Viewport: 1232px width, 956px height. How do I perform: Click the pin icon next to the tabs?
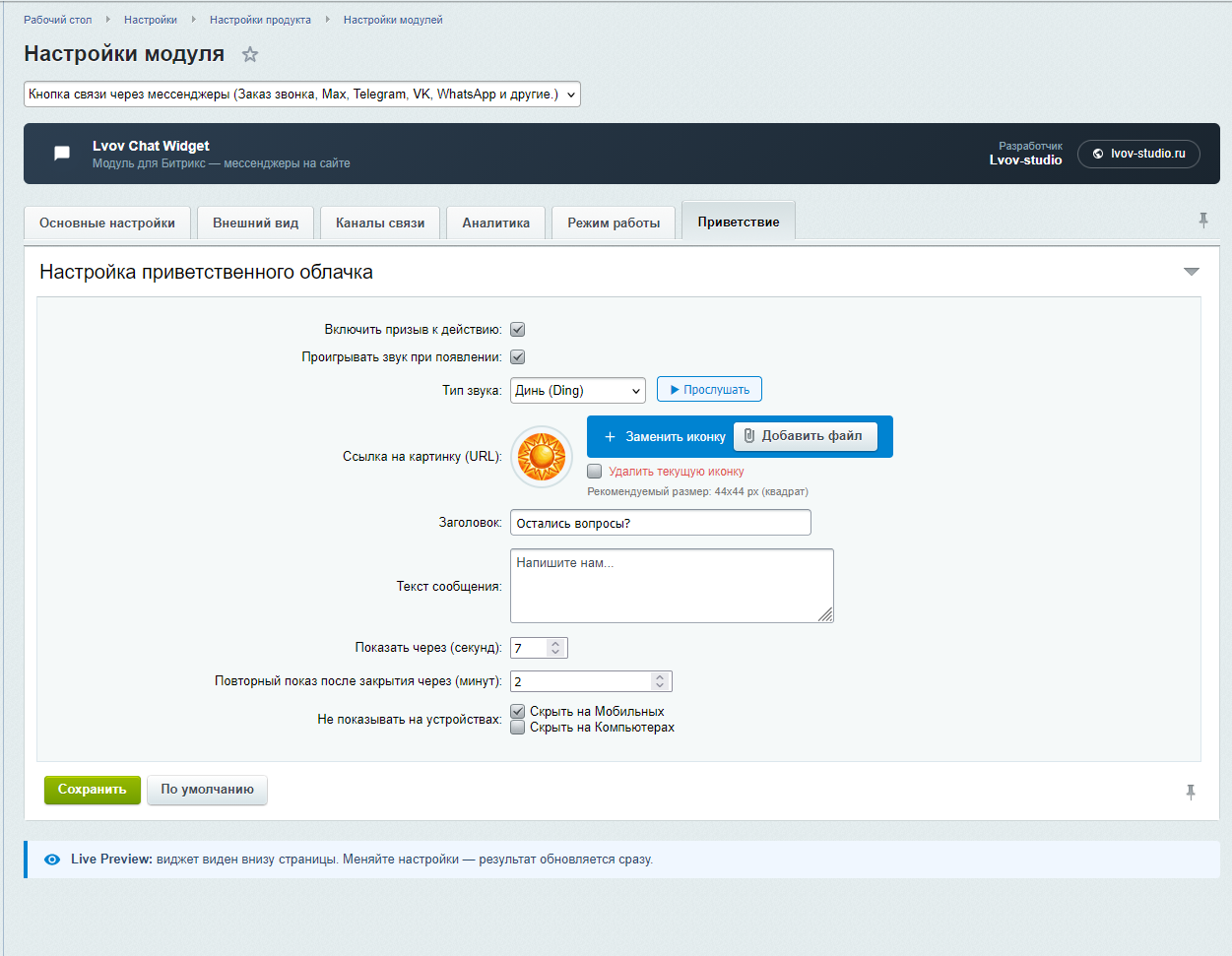(1203, 221)
